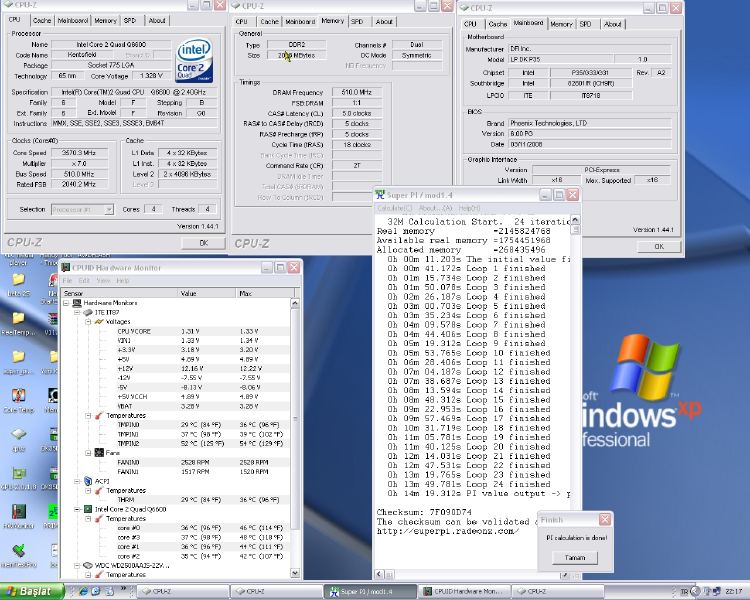The width and height of the screenshot is (750, 600).
Task: Collapse the Intel Core 2 Quad Q6600 node
Action: pos(77,509)
